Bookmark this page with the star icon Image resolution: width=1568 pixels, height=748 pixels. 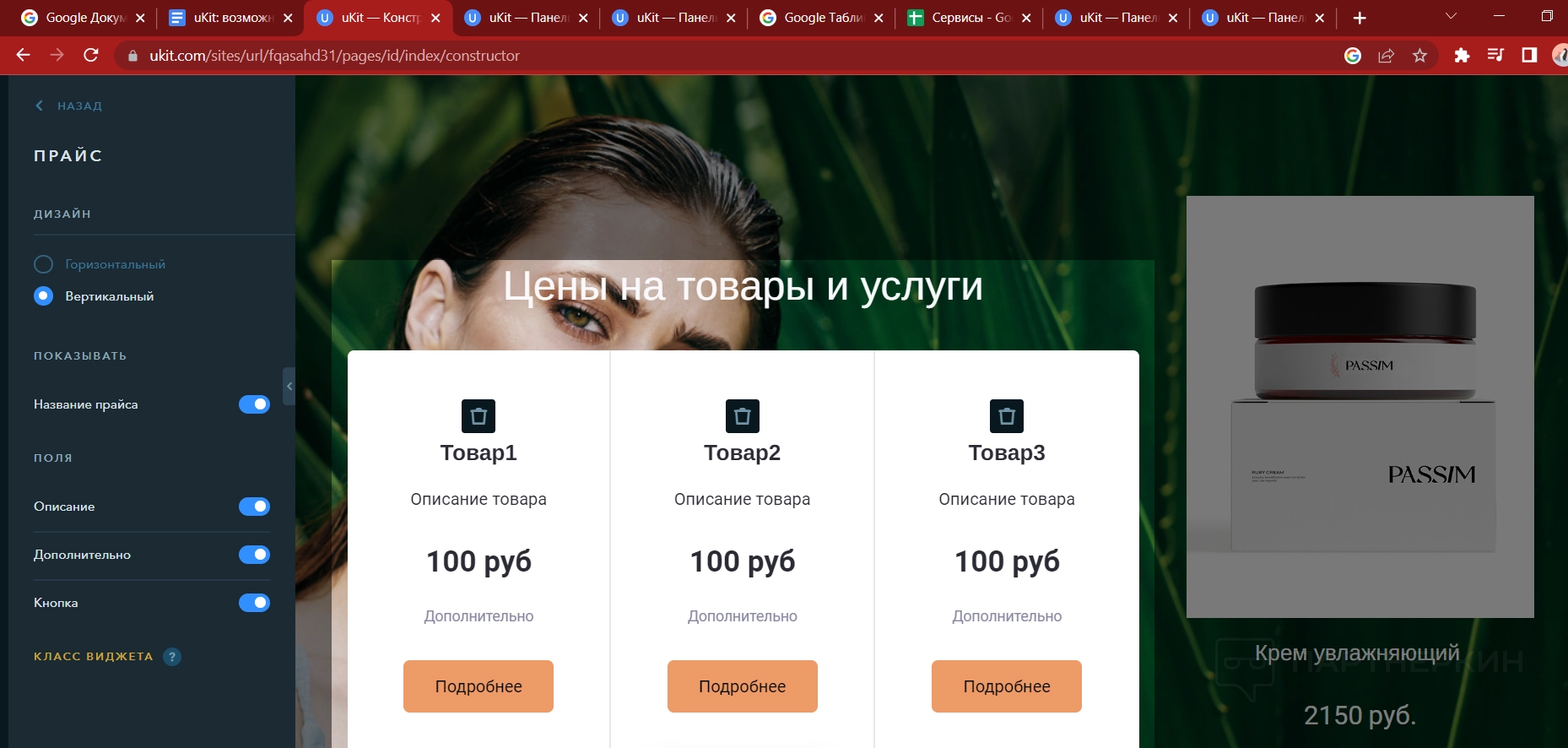1419,56
